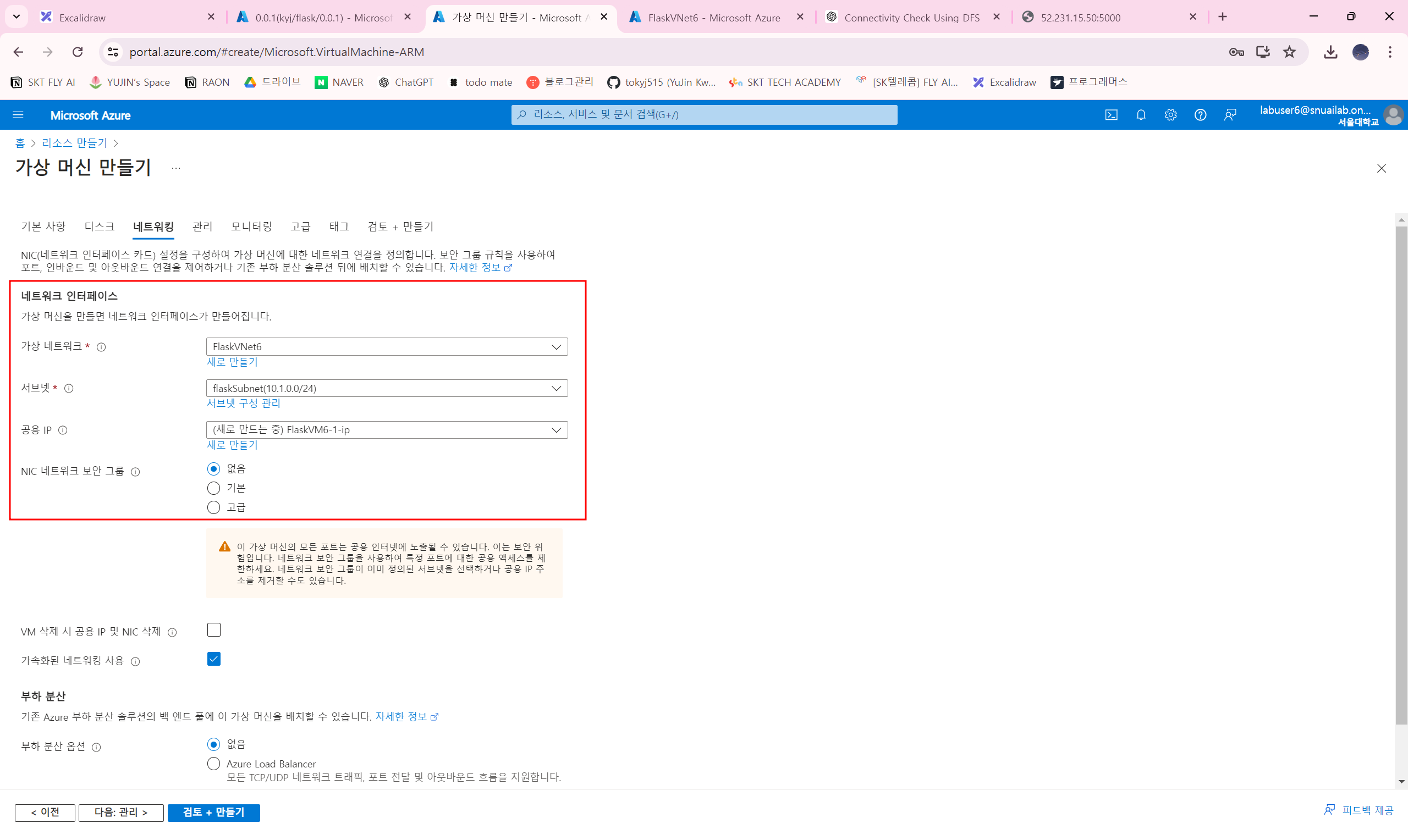Open password manager key icon
1408x840 pixels.
(1236, 52)
